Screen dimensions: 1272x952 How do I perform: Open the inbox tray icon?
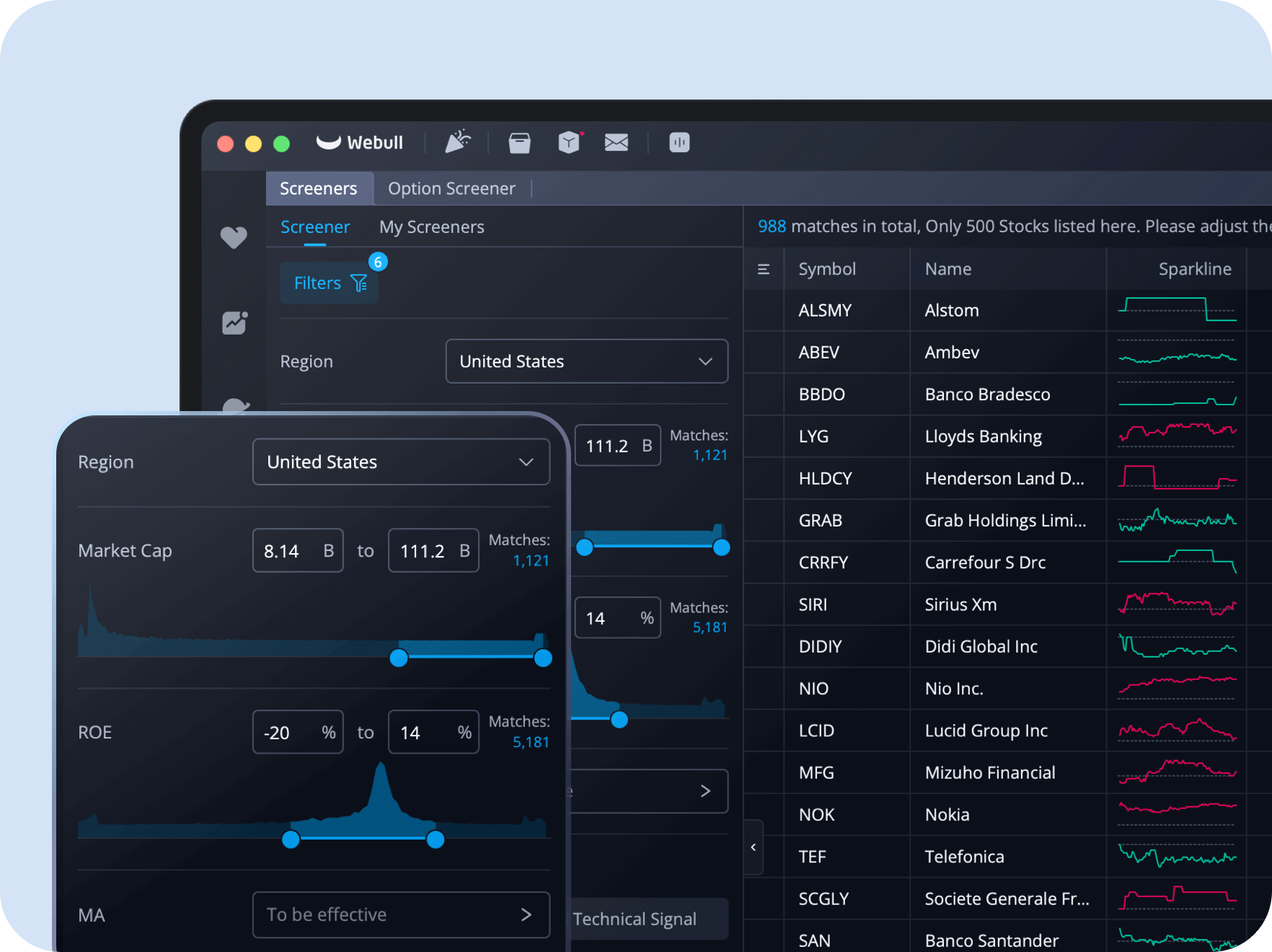(519, 142)
